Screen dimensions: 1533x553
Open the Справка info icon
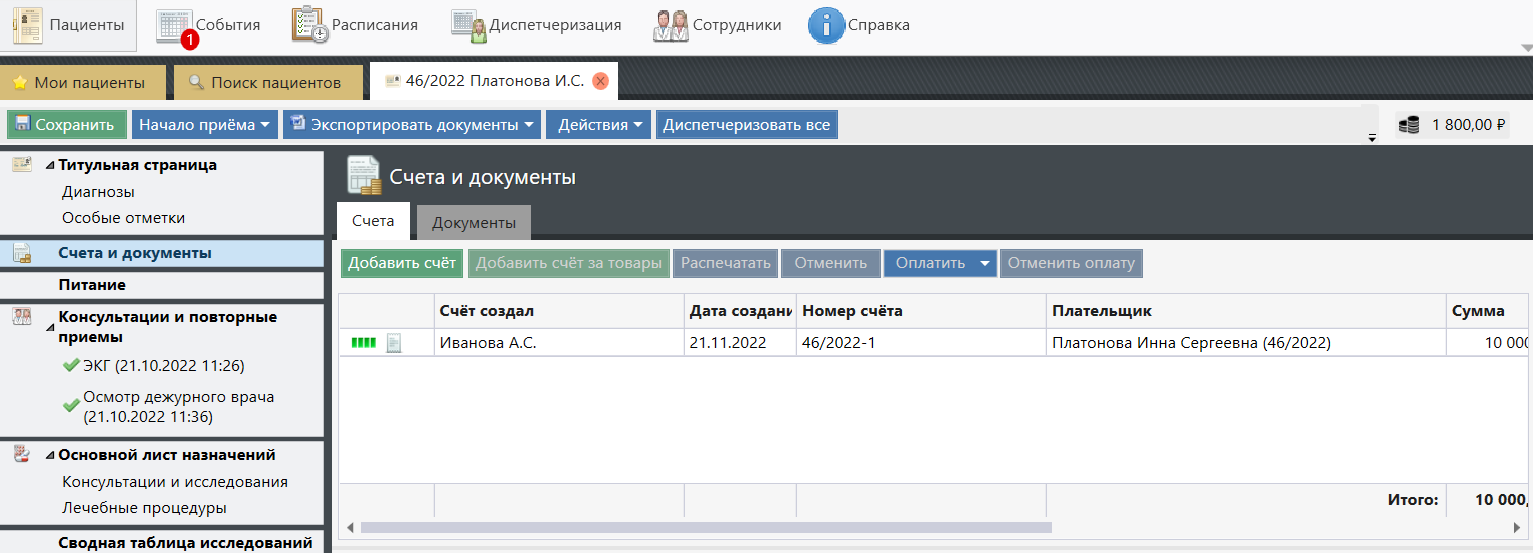[826, 25]
